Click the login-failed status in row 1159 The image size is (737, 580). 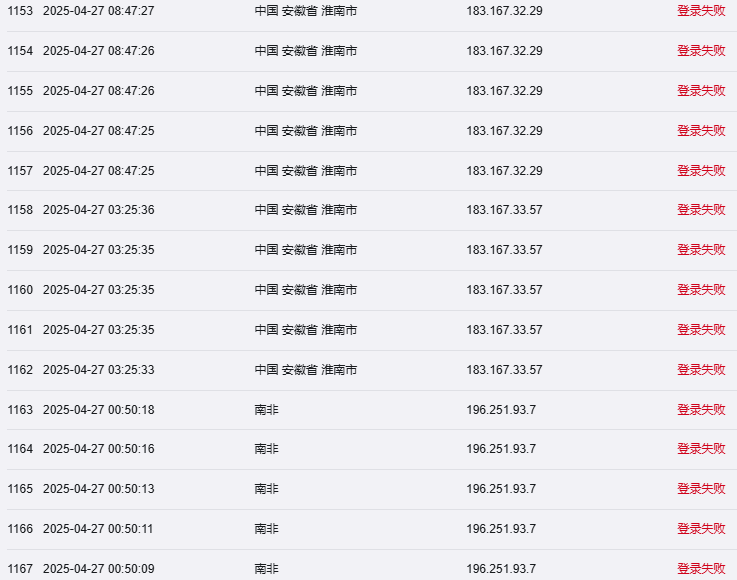tap(701, 250)
